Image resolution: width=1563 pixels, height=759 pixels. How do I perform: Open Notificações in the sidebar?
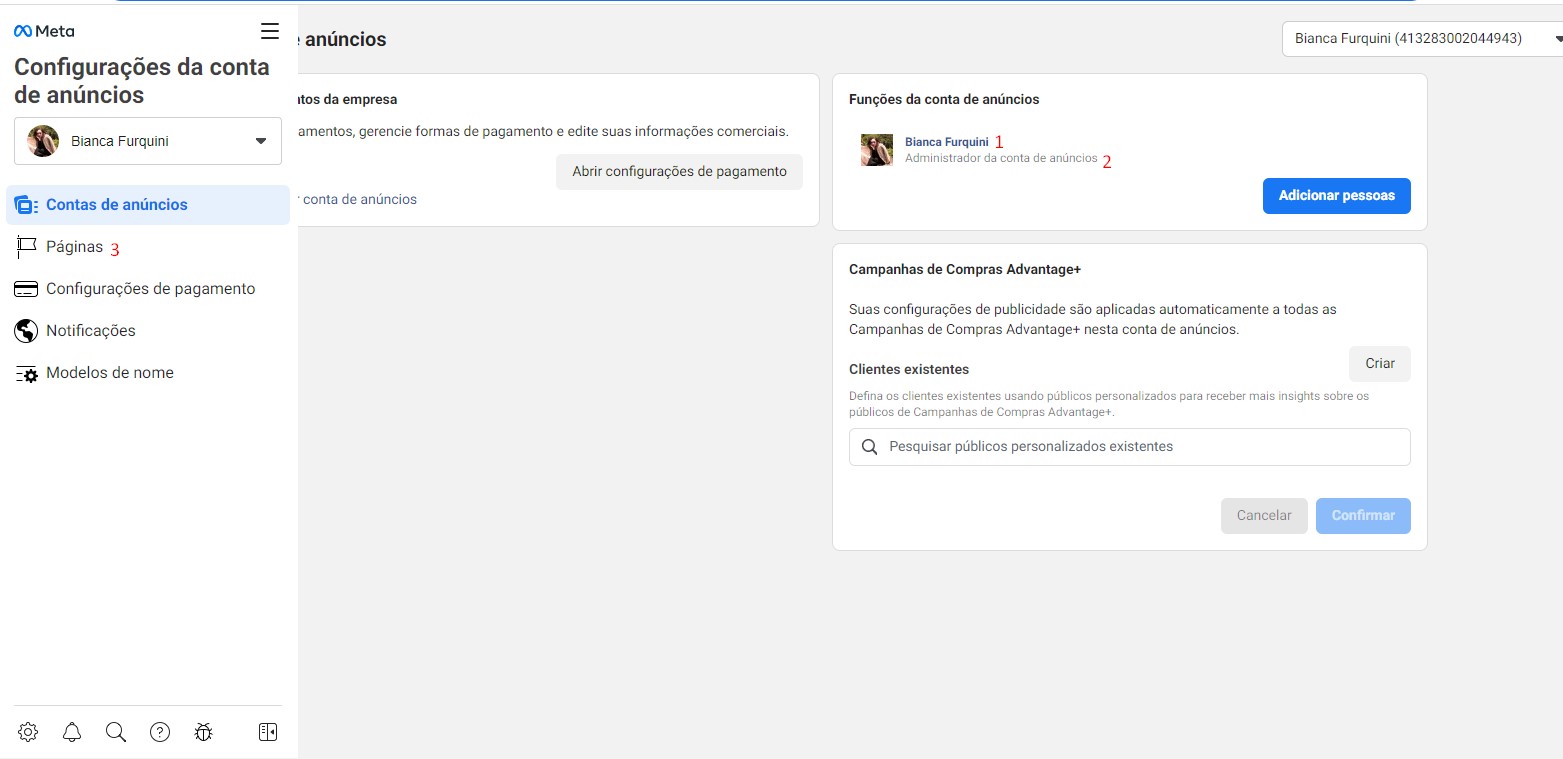pos(148,331)
